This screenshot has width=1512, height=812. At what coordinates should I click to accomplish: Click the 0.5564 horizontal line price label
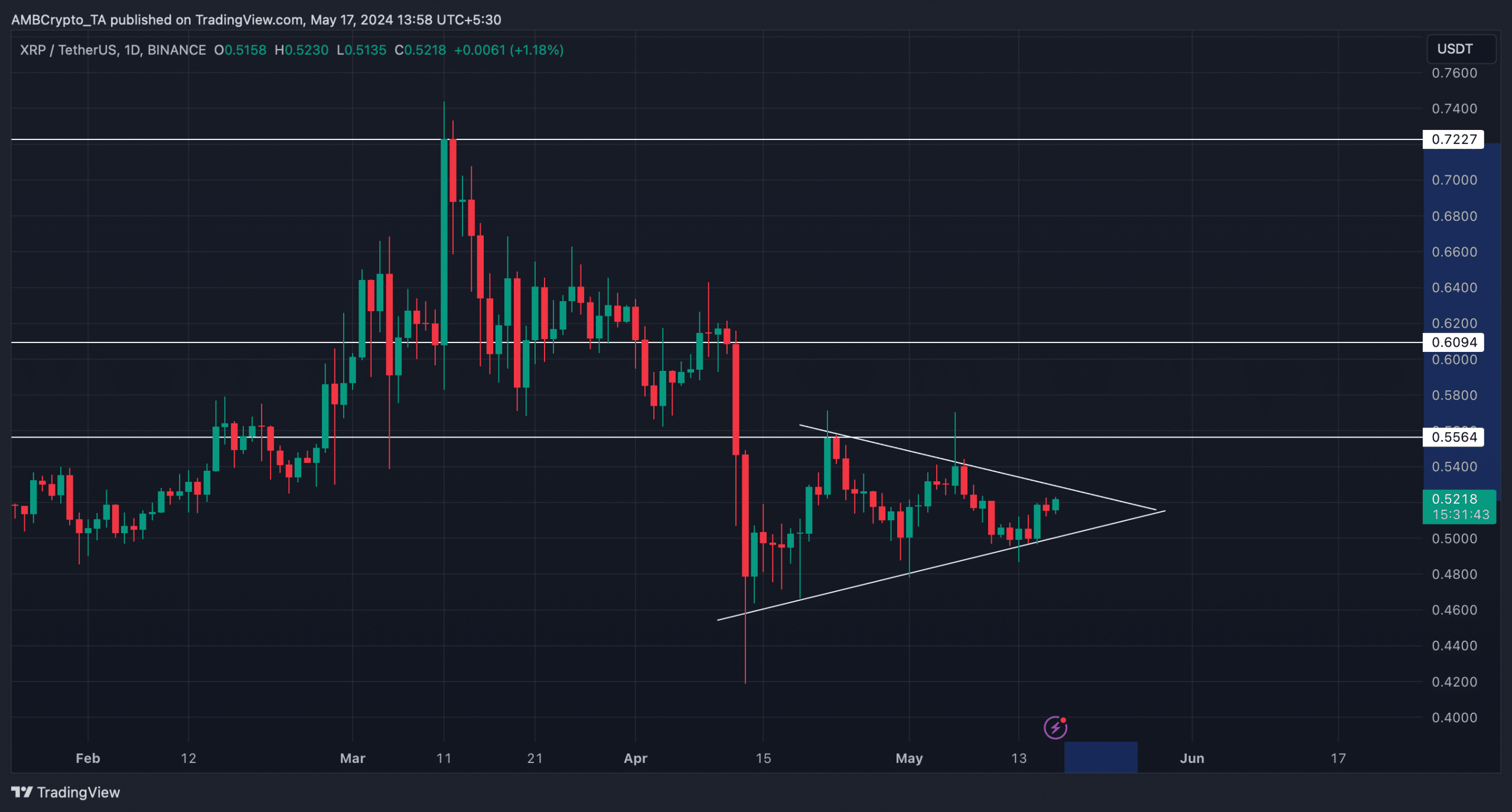(1454, 437)
